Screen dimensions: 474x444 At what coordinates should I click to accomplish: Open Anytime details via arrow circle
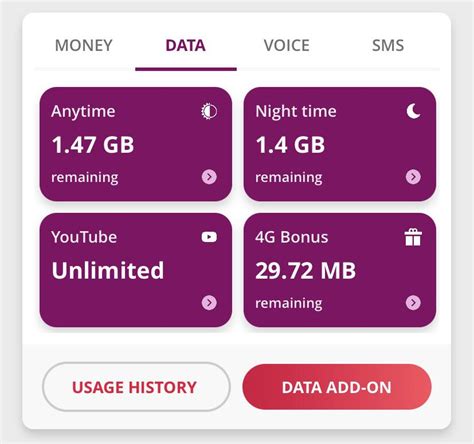209,177
